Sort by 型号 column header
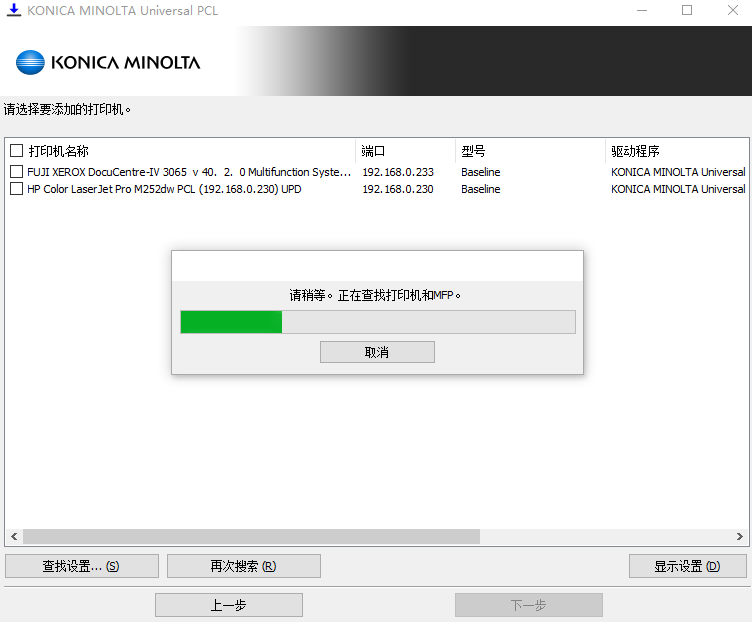Screen dimensions: 752x622 click(x=473, y=151)
